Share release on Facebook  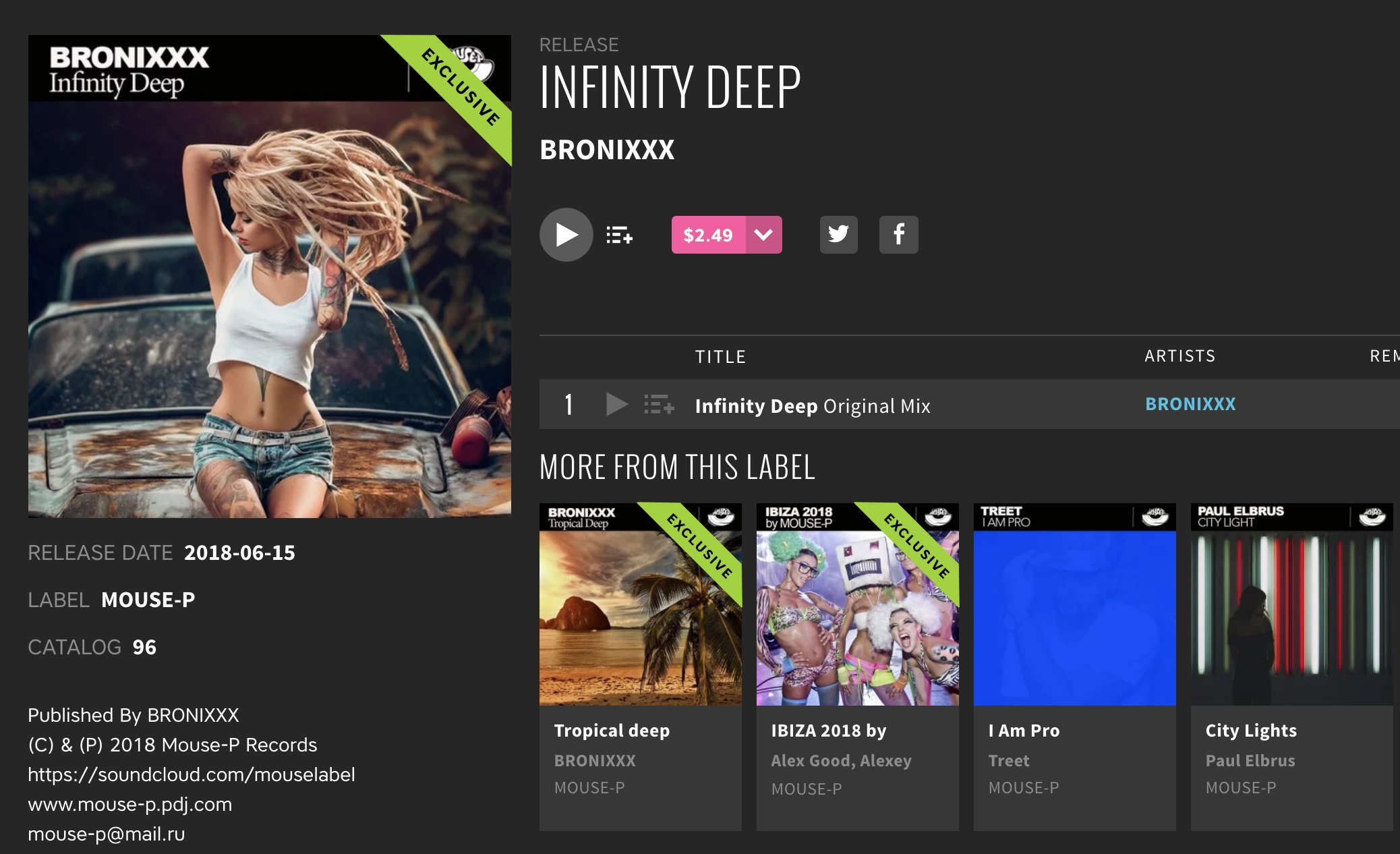pos(898,235)
